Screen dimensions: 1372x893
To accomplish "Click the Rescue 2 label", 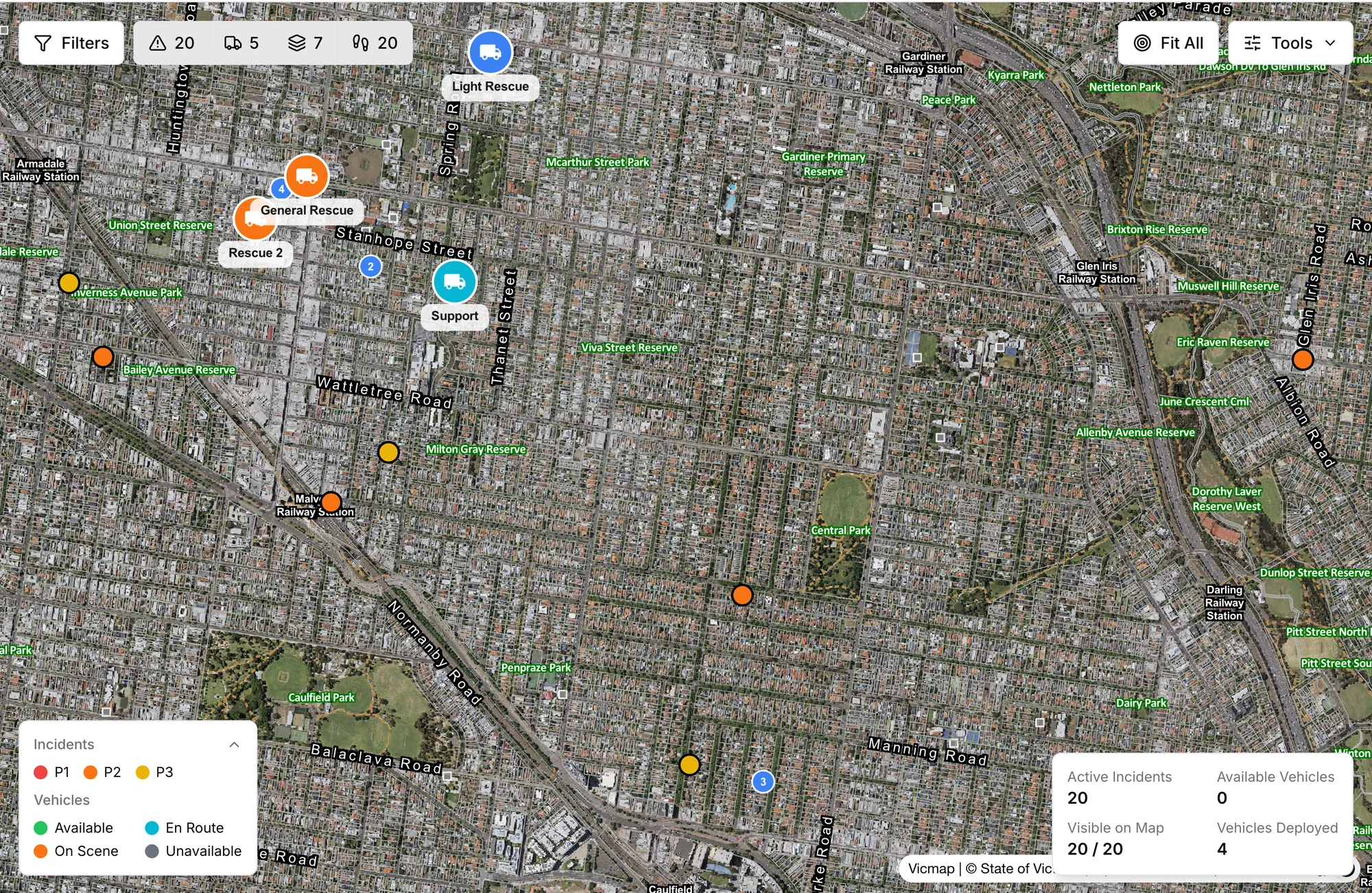I will click(x=255, y=253).
